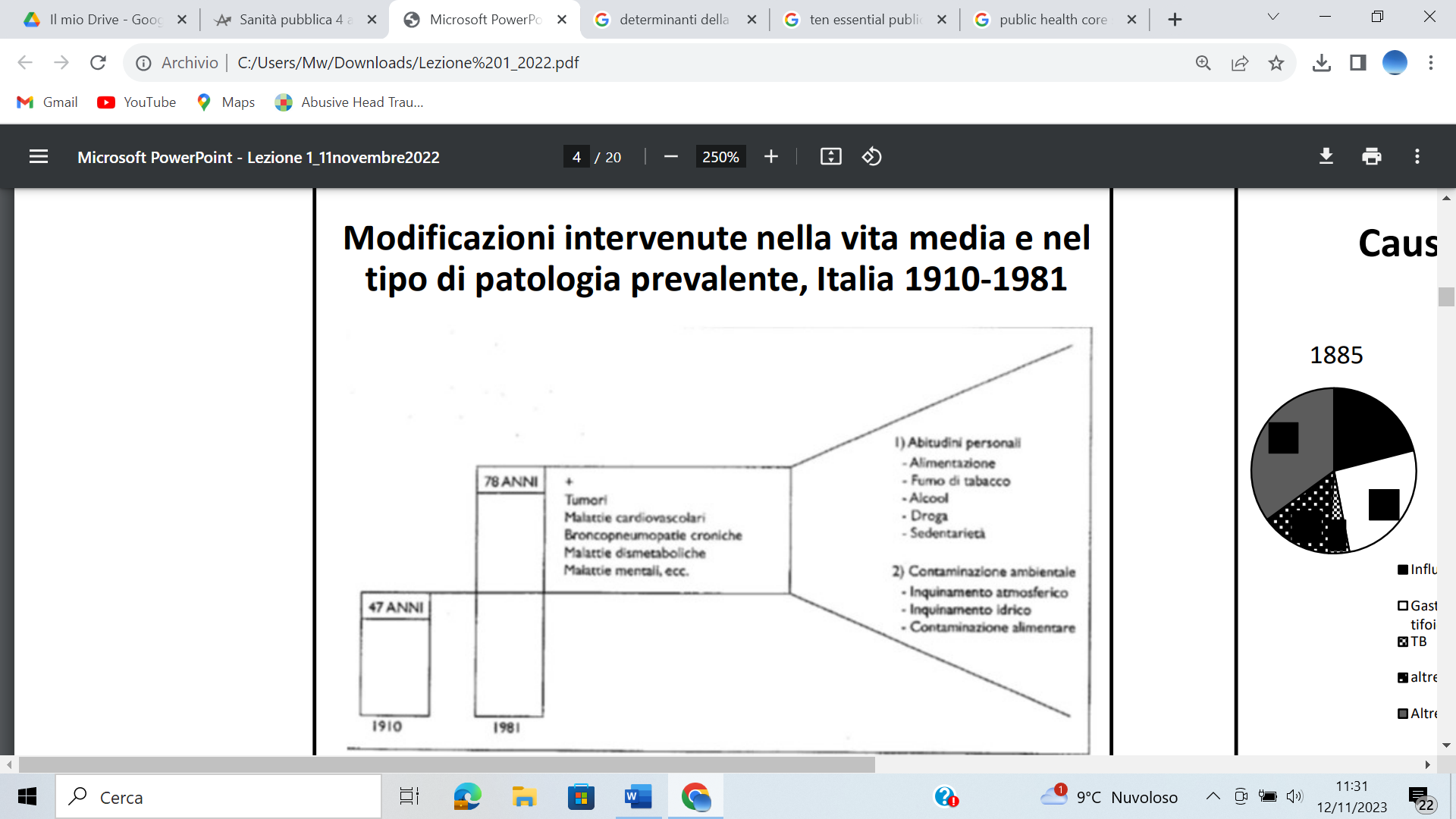Open the Gmail bookmark
The image size is (1456, 819).
pyautogui.click(x=47, y=102)
